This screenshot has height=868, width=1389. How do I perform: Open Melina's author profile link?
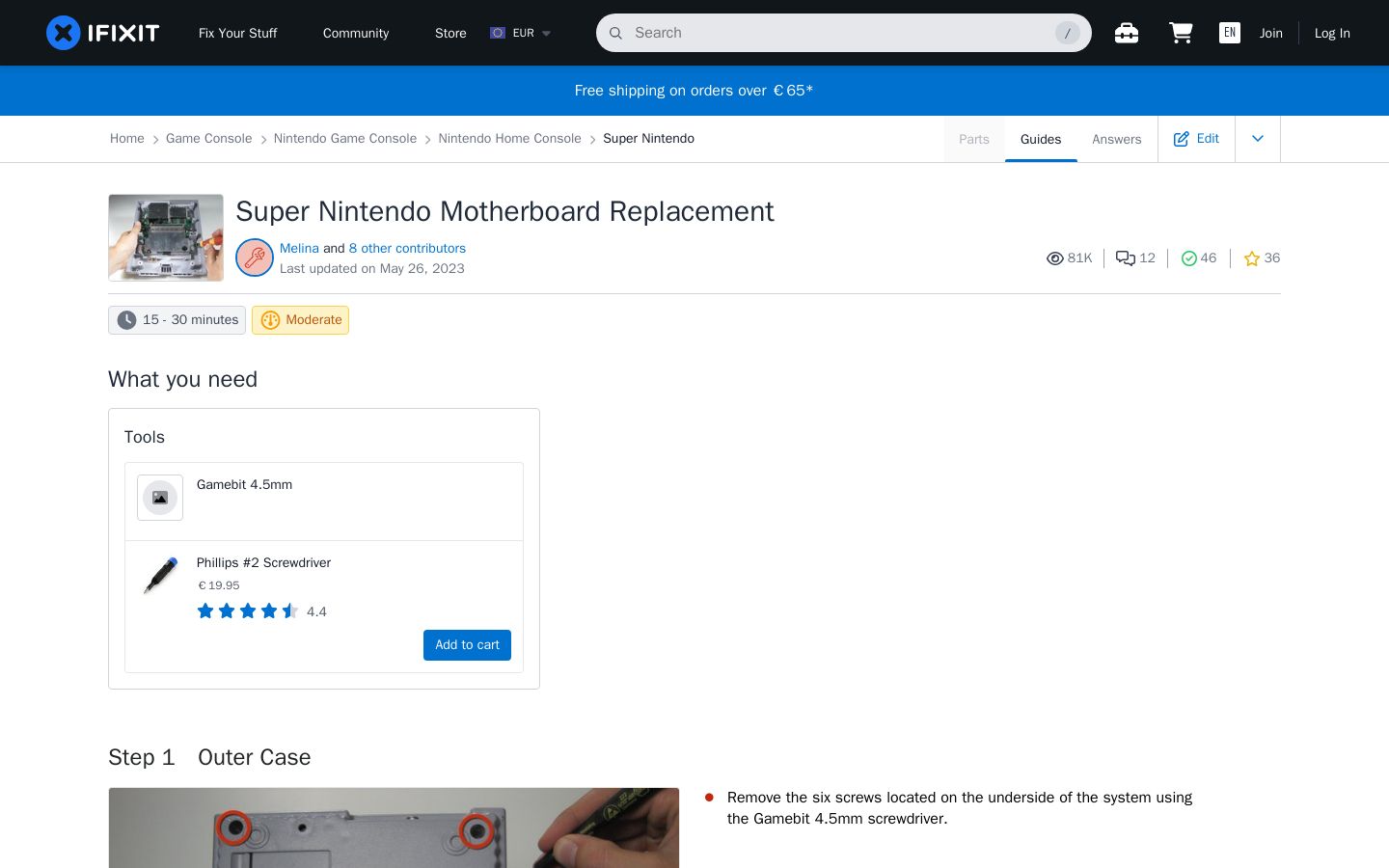(x=299, y=248)
